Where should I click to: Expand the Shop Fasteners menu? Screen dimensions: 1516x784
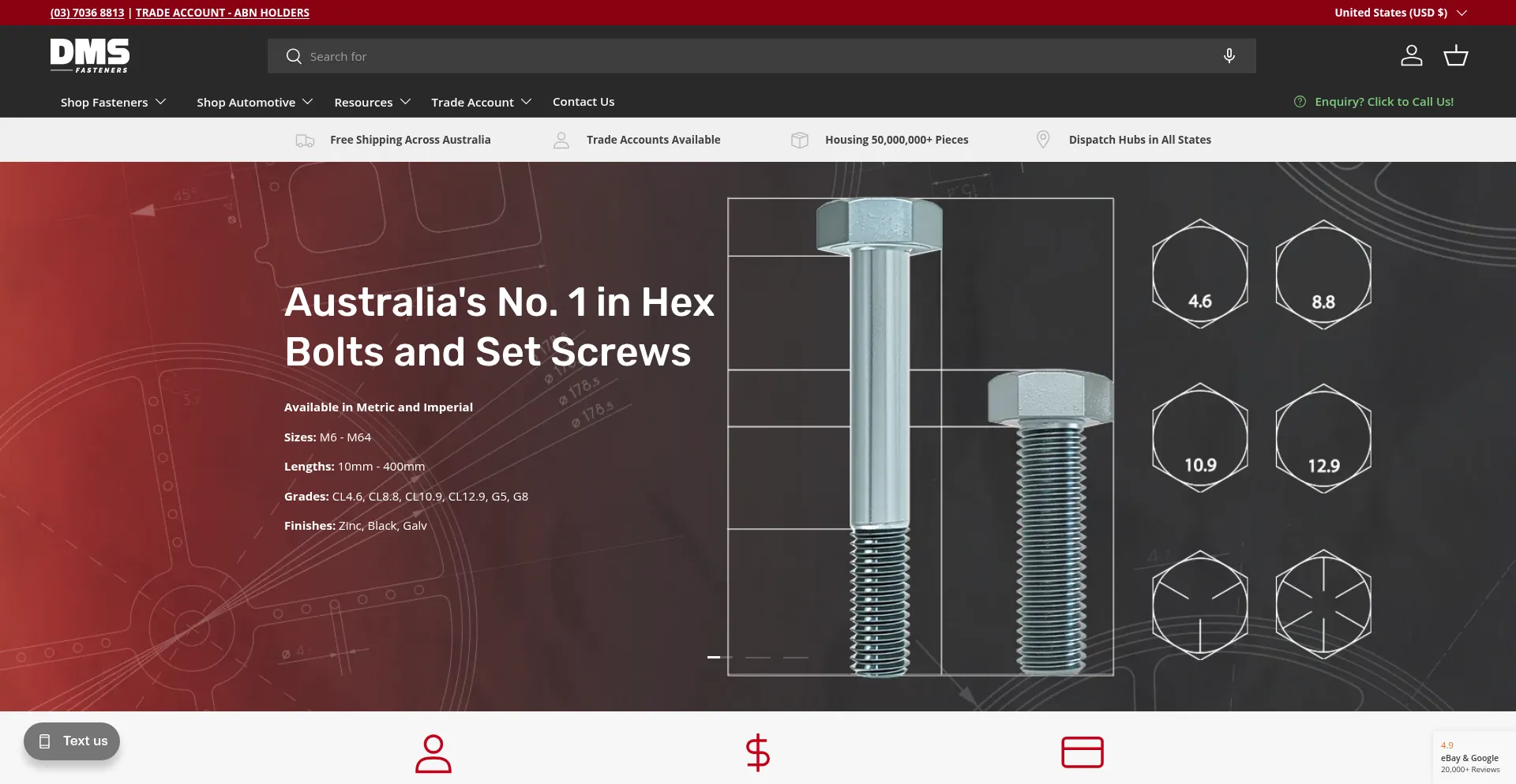pyautogui.click(x=113, y=102)
